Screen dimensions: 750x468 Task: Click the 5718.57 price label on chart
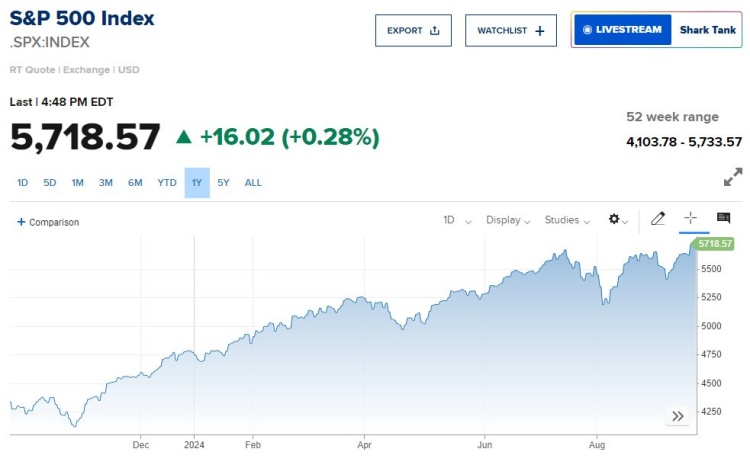pos(715,243)
